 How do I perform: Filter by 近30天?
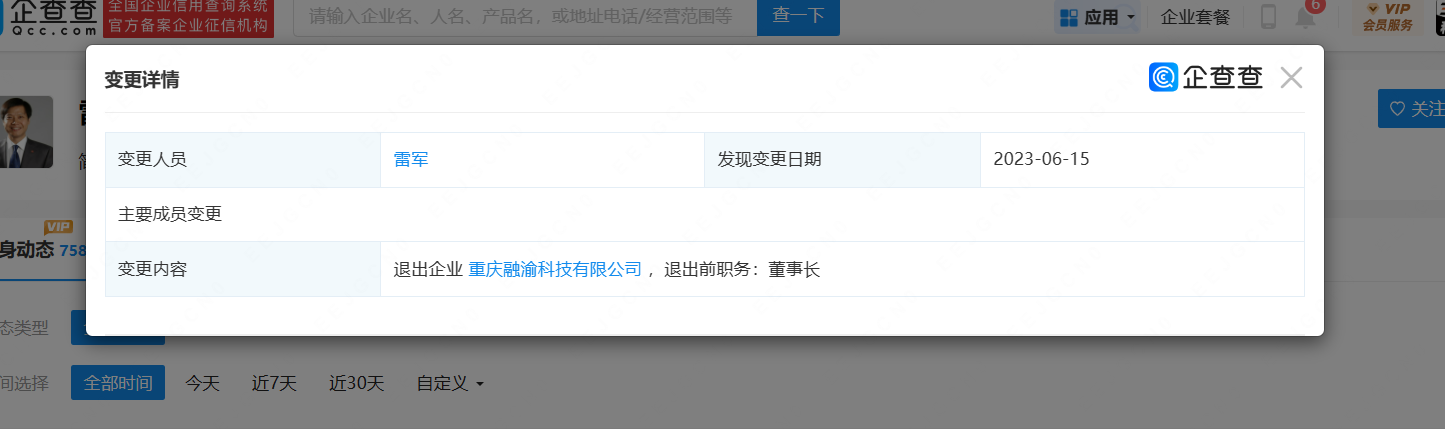[356, 383]
